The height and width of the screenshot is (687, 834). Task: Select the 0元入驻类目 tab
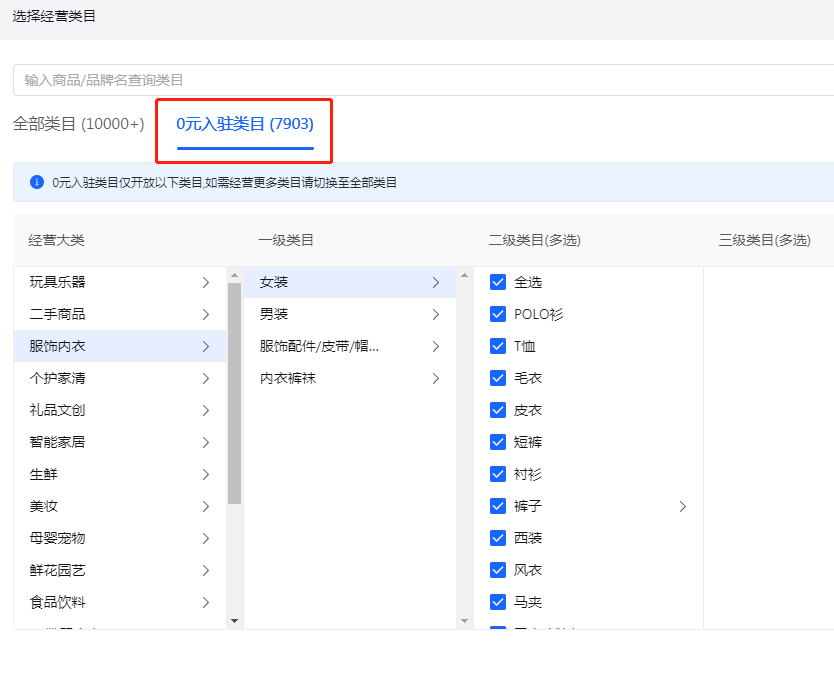click(x=245, y=124)
